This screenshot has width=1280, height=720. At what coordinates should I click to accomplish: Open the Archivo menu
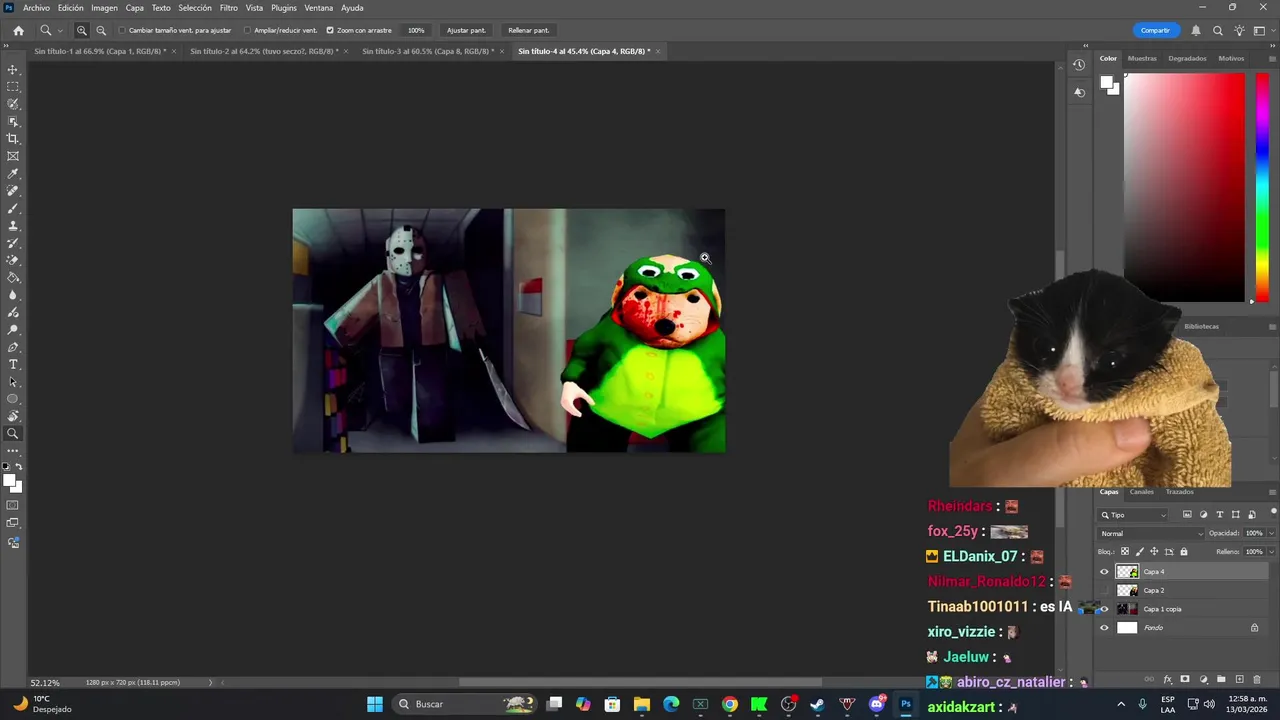click(36, 8)
